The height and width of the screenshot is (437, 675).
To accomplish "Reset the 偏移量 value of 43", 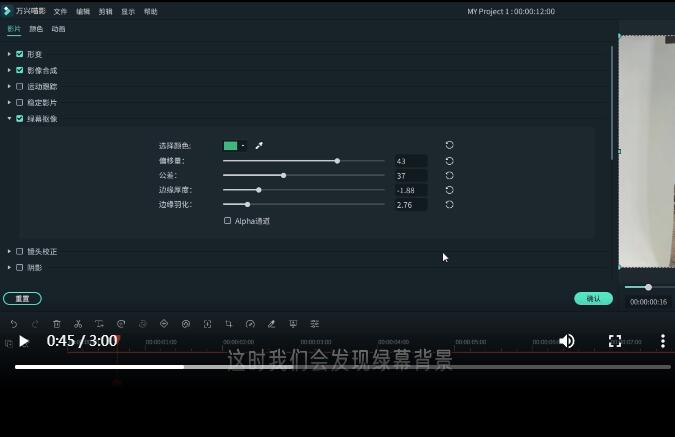I will (449, 161).
